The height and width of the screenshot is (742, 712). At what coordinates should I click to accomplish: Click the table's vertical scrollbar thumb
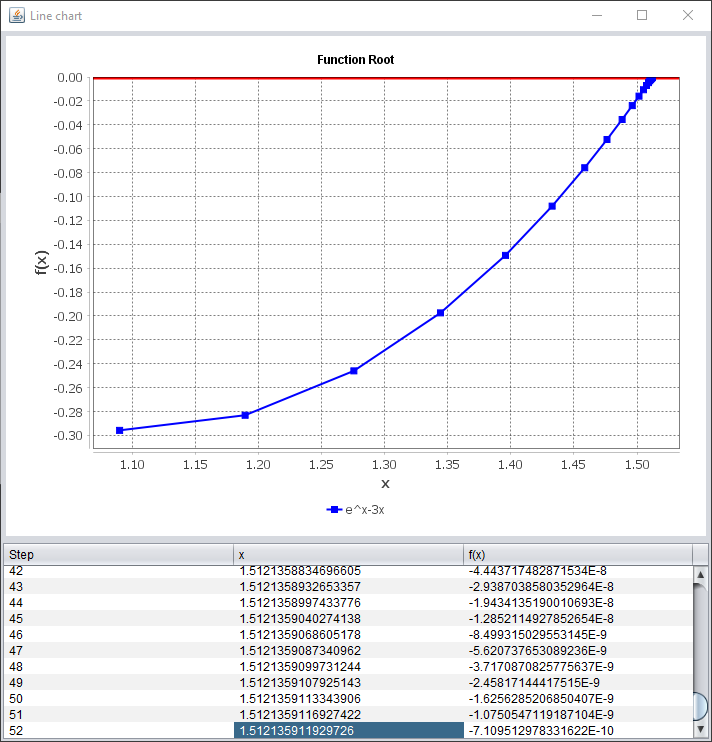[x=701, y=707]
